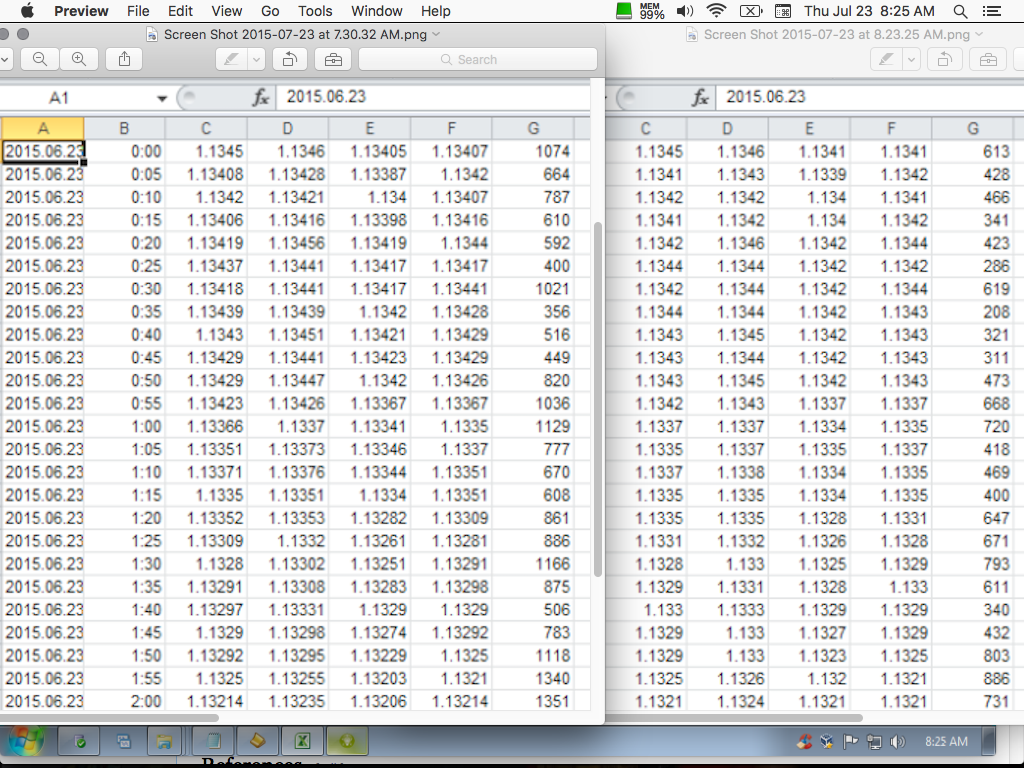Open the File menu
The image size is (1024, 768).
pos(138,11)
